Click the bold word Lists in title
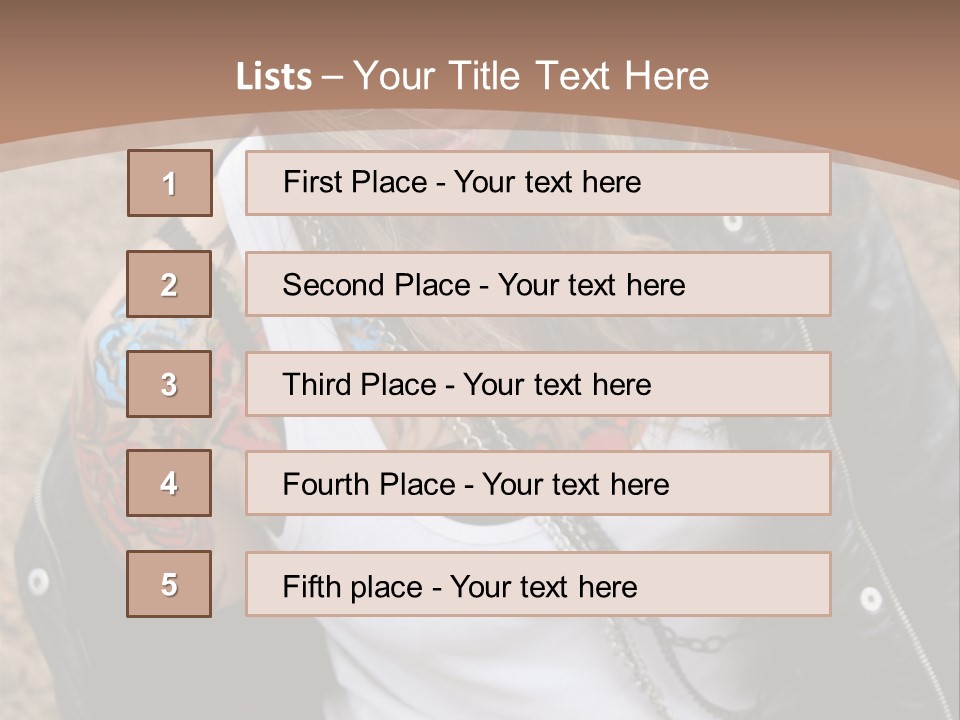The height and width of the screenshot is (720, 960). (x=274, y=77)
